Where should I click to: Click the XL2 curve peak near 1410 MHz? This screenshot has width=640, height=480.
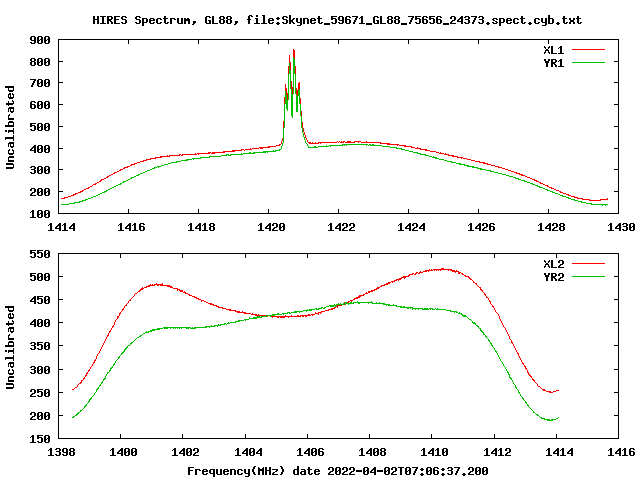443,269
